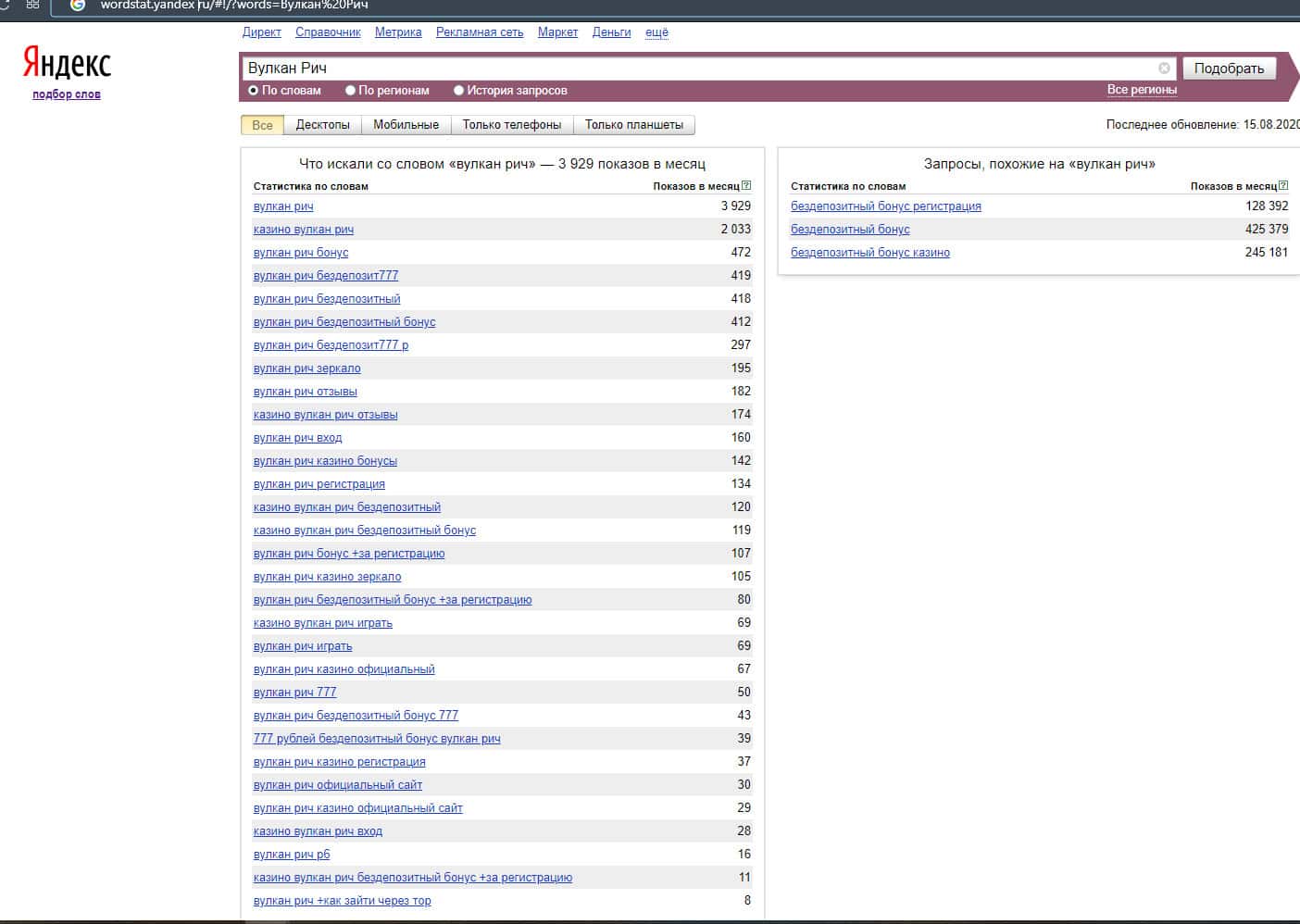Select the 'Только телефоны' tab
The image size is (1300, 924).
(x=512, y=125)
